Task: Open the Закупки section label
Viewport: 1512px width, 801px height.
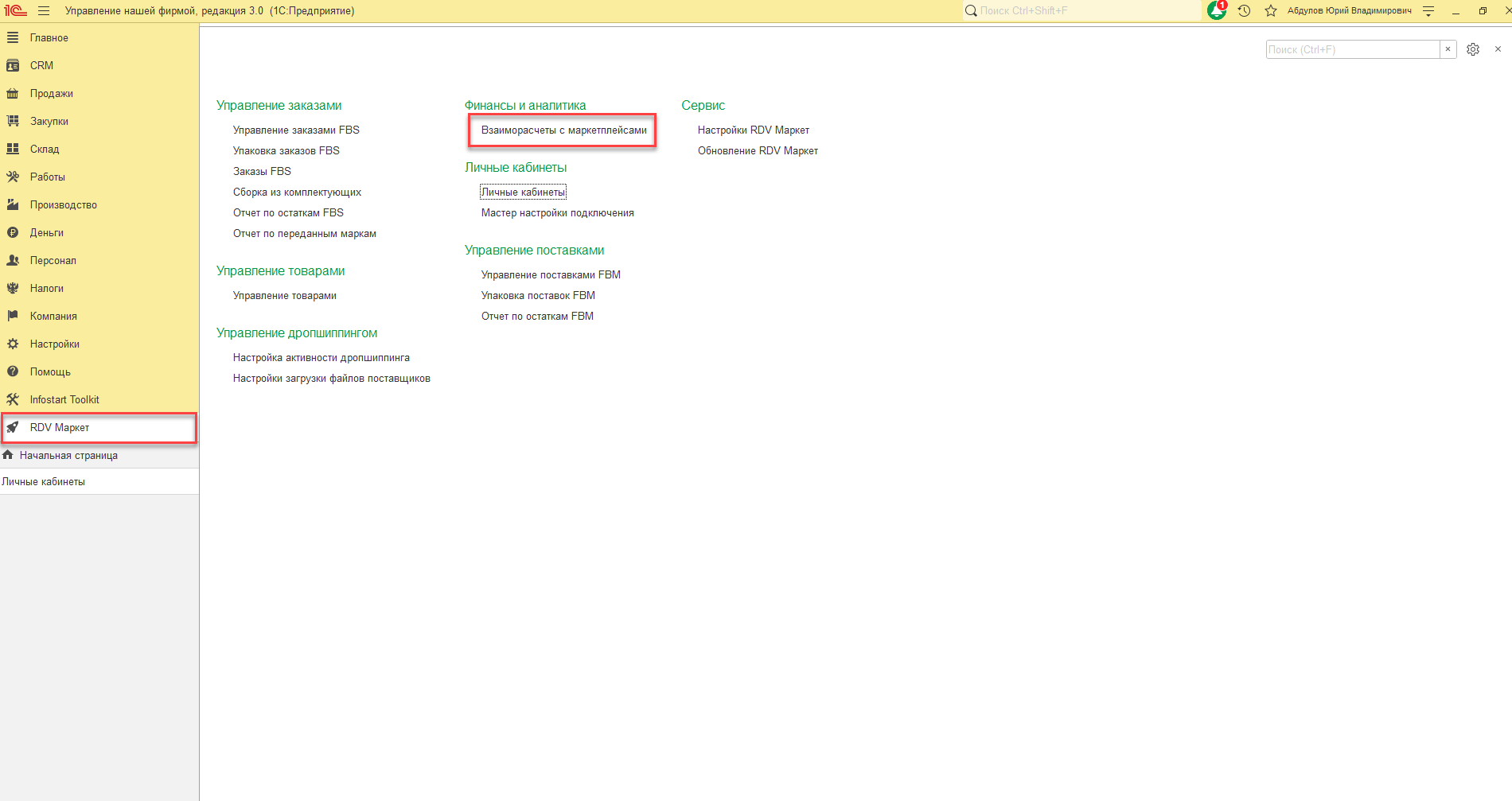Action: pos(49,121)
